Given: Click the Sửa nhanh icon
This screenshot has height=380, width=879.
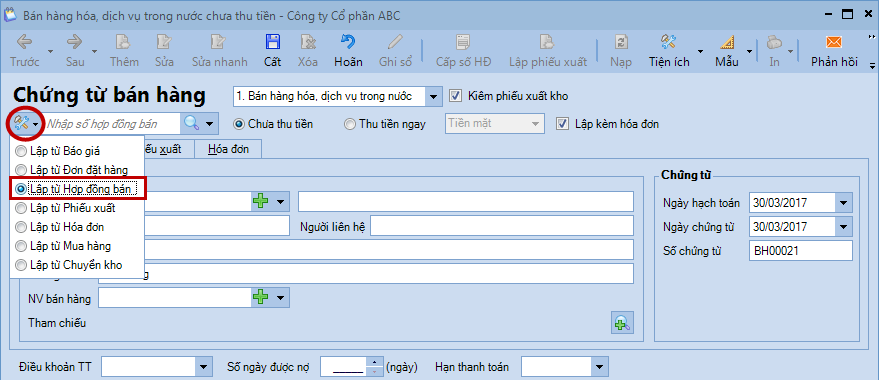Looking at the screenshot, I should click(x=219, y=42).
